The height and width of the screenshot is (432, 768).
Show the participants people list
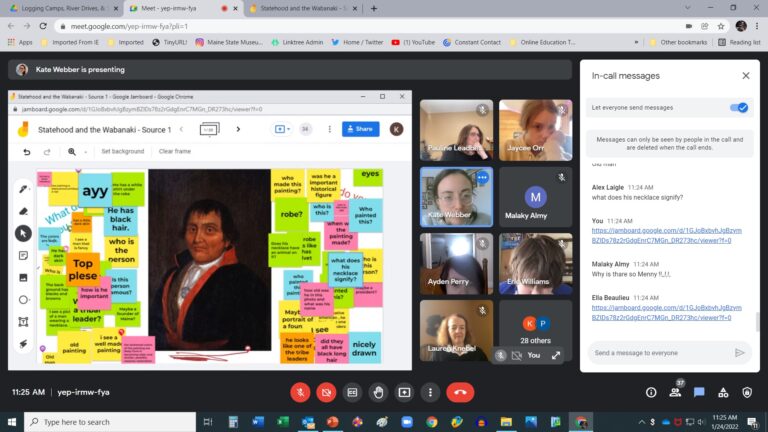pyautogui.click(x=675, y=392)
